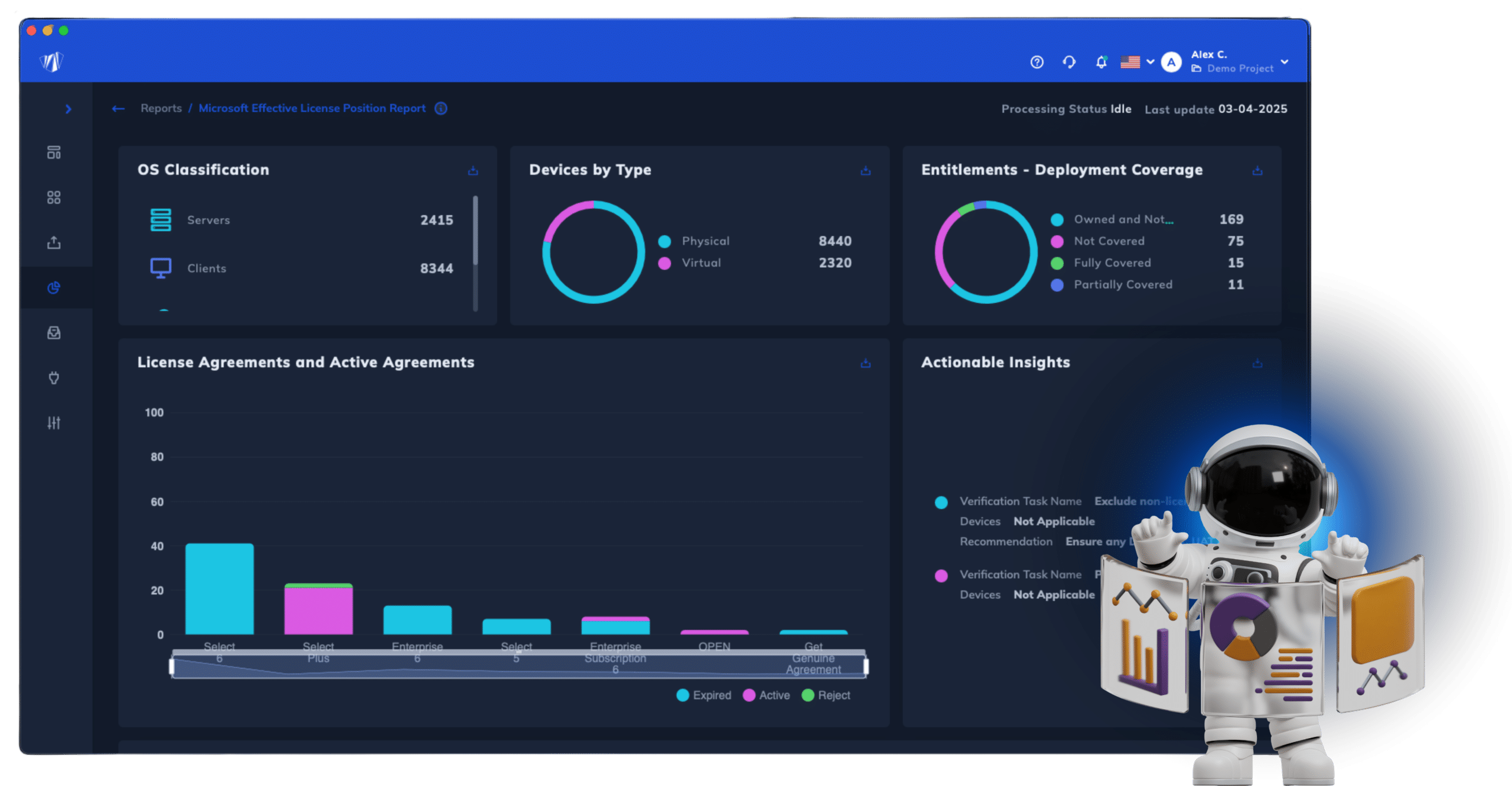Open the notifications bell

pos(1101,62)
